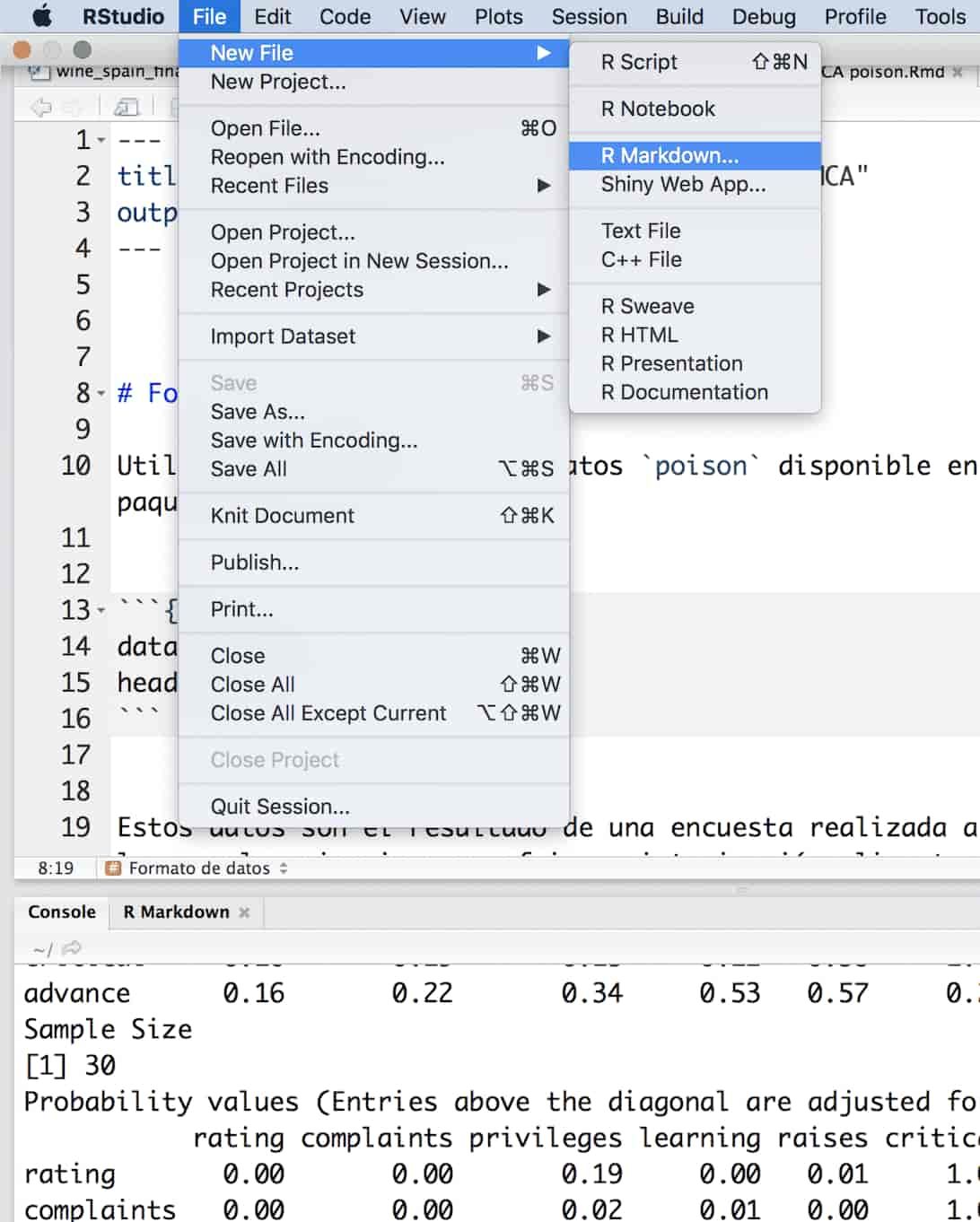Expand the New File submenu
The image size is (980, 1222).
coord(374,53)
